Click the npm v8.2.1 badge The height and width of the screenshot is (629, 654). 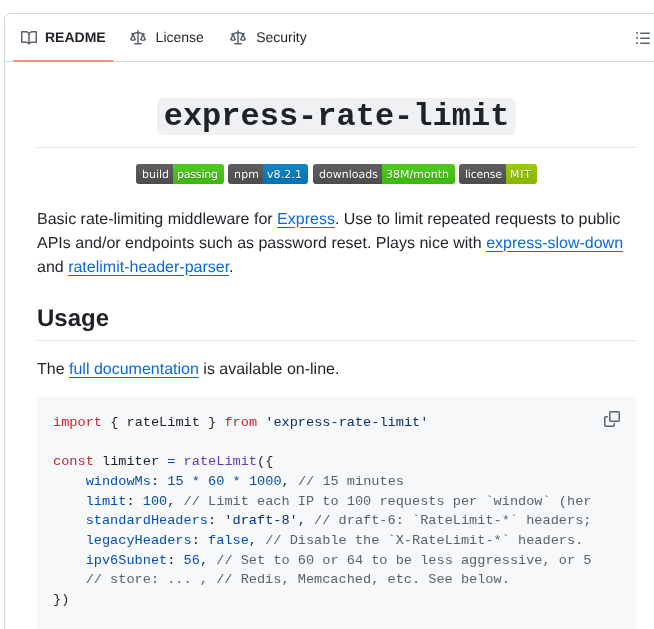pyautogui.click(x=268, y=174)
